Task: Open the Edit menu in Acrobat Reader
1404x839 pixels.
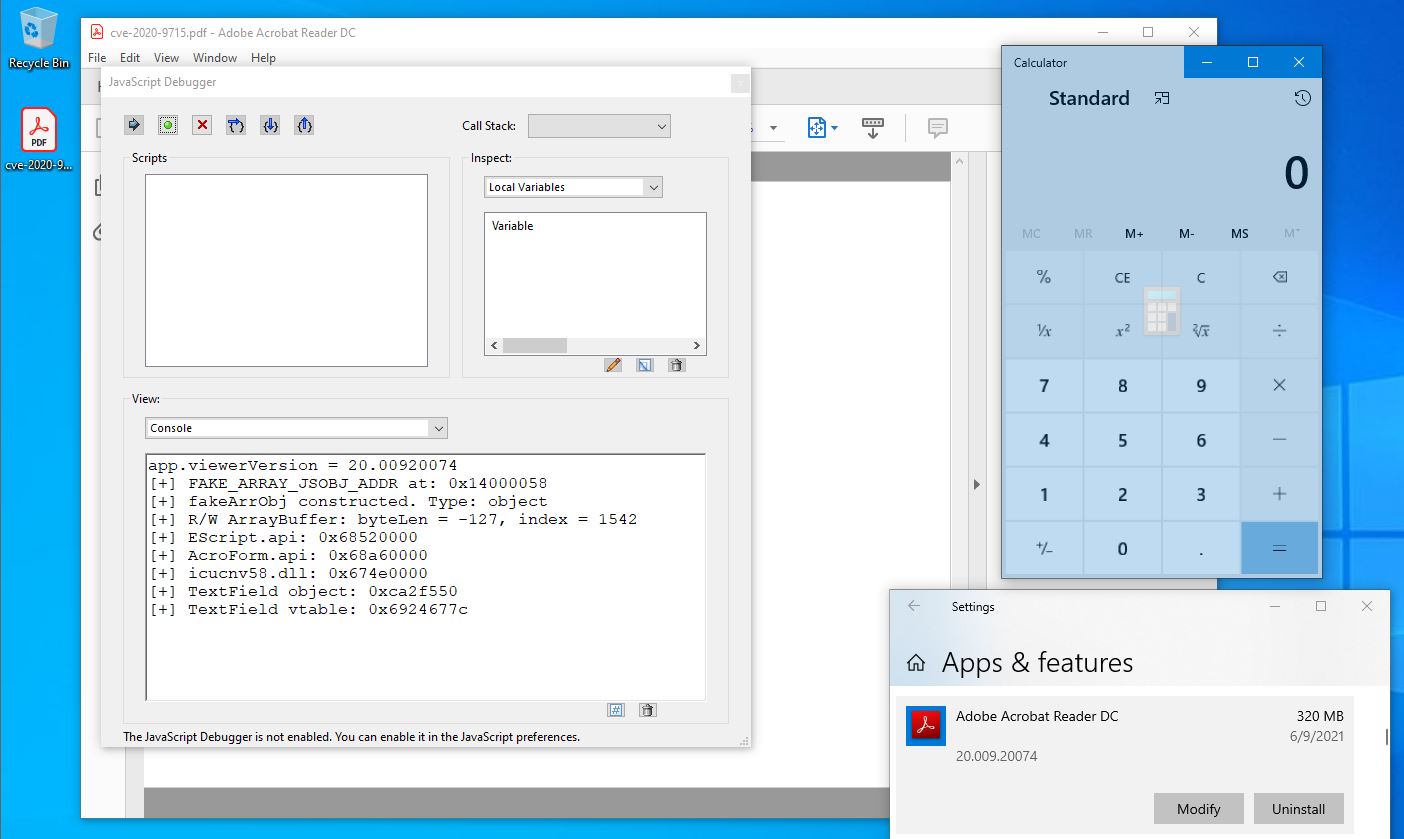Action: 130,58
